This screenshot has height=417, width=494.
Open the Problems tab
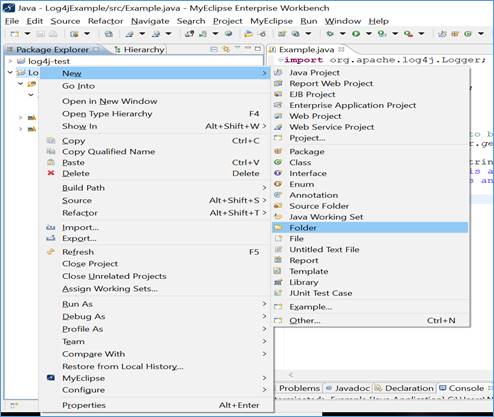[299, 388]
